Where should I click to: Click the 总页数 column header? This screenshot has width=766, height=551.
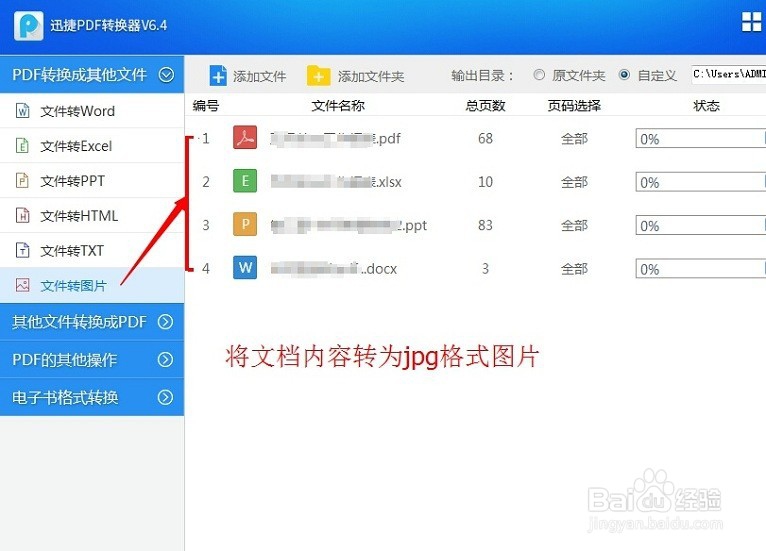pos(485,106)
